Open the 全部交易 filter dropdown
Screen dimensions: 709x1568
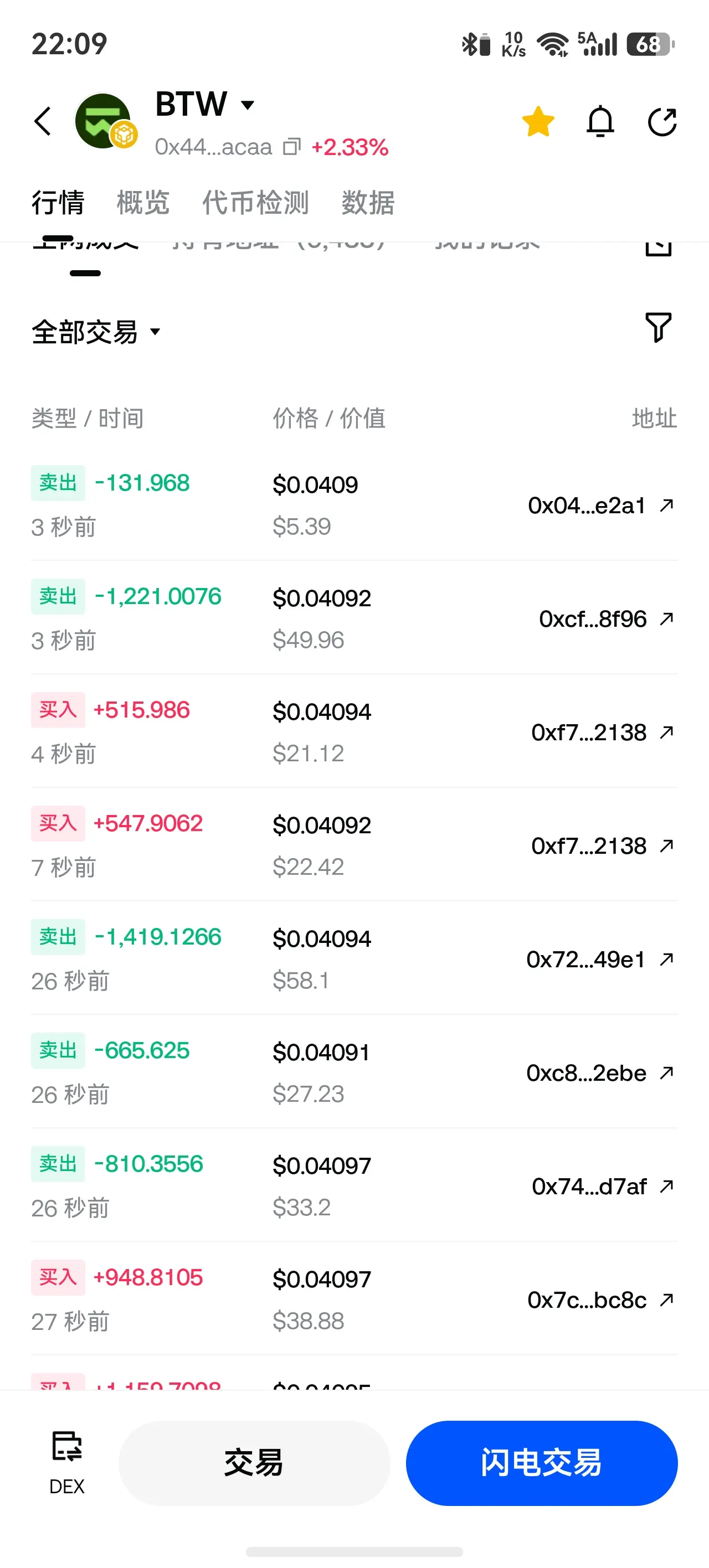coord(96,332)
